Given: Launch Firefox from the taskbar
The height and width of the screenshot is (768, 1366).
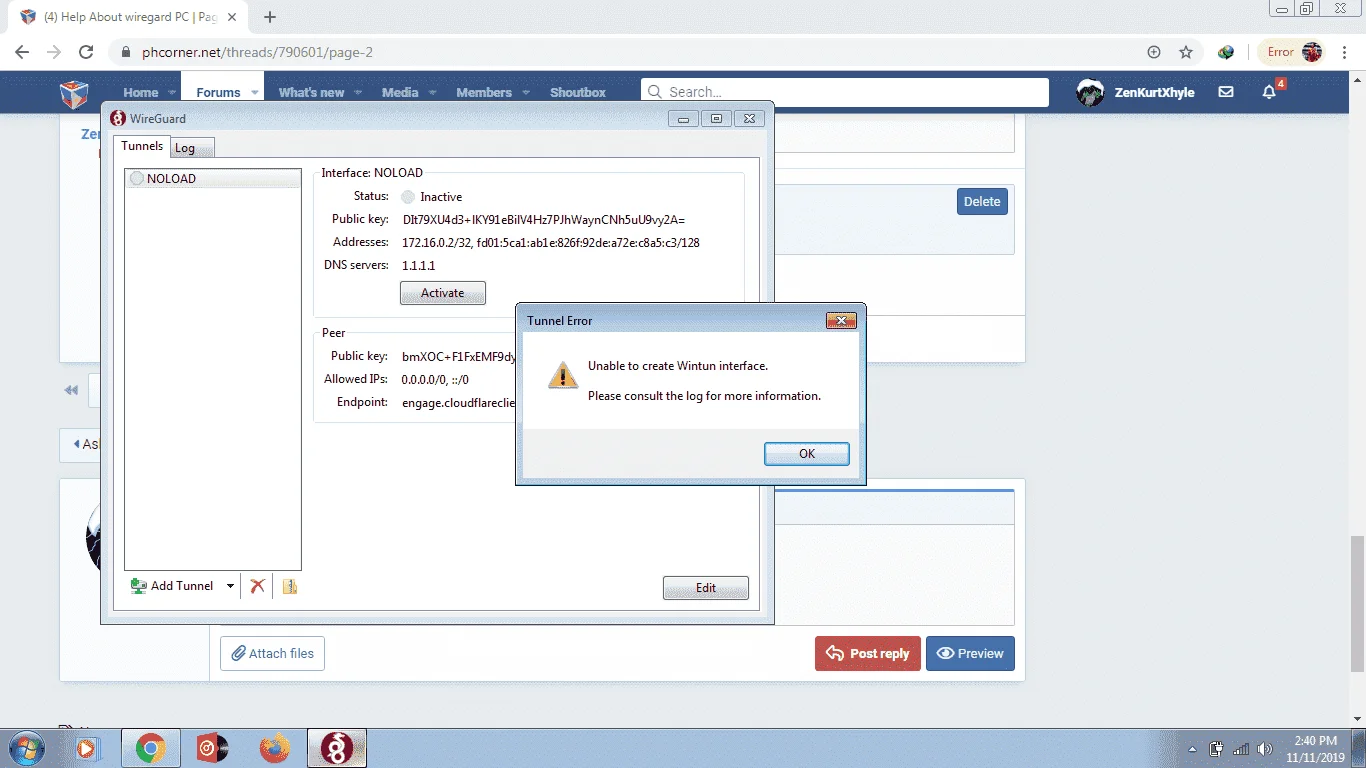Looking at the screenshot, I should [x=274, y=748].
